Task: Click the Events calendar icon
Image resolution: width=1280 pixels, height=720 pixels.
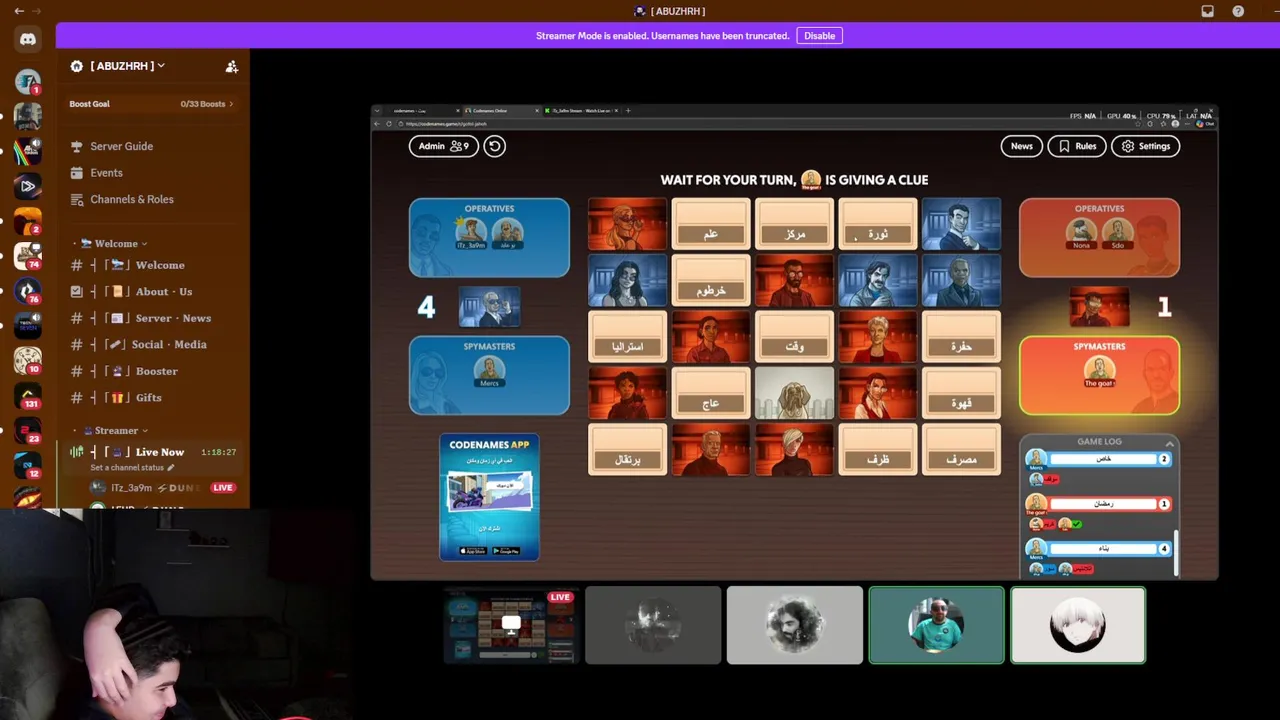Action: pos(76,173)
